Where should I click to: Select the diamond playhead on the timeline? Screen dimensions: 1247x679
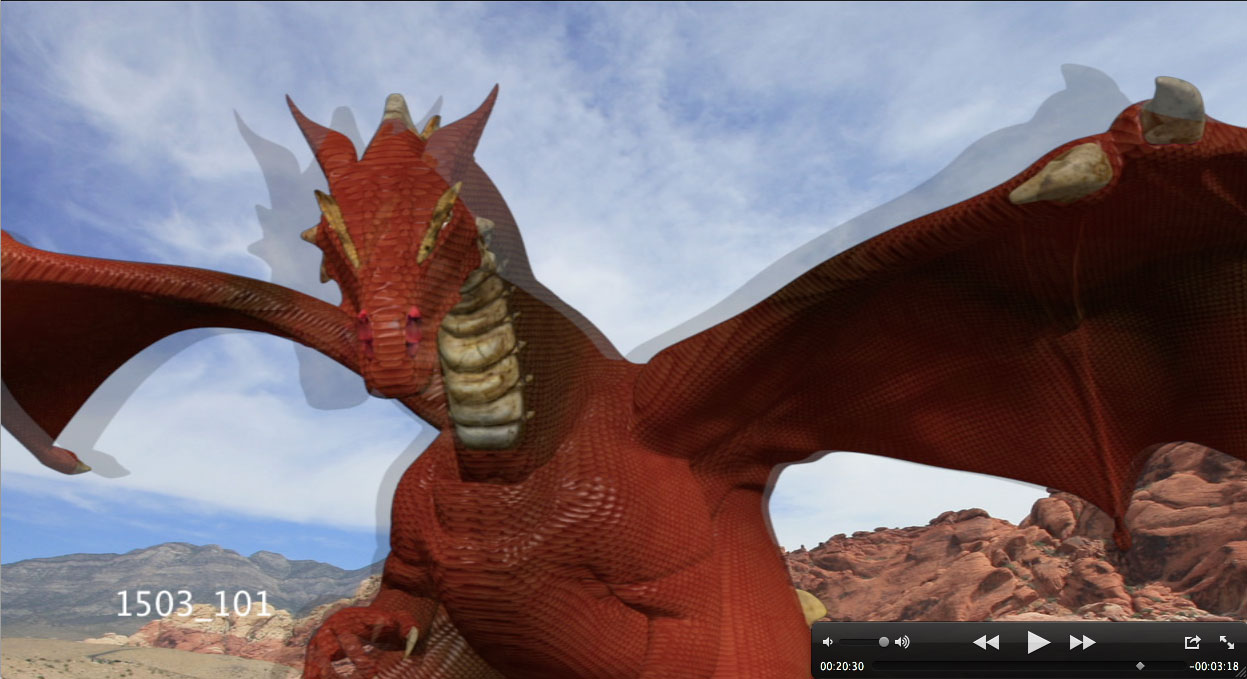(x=1140, y=665)
